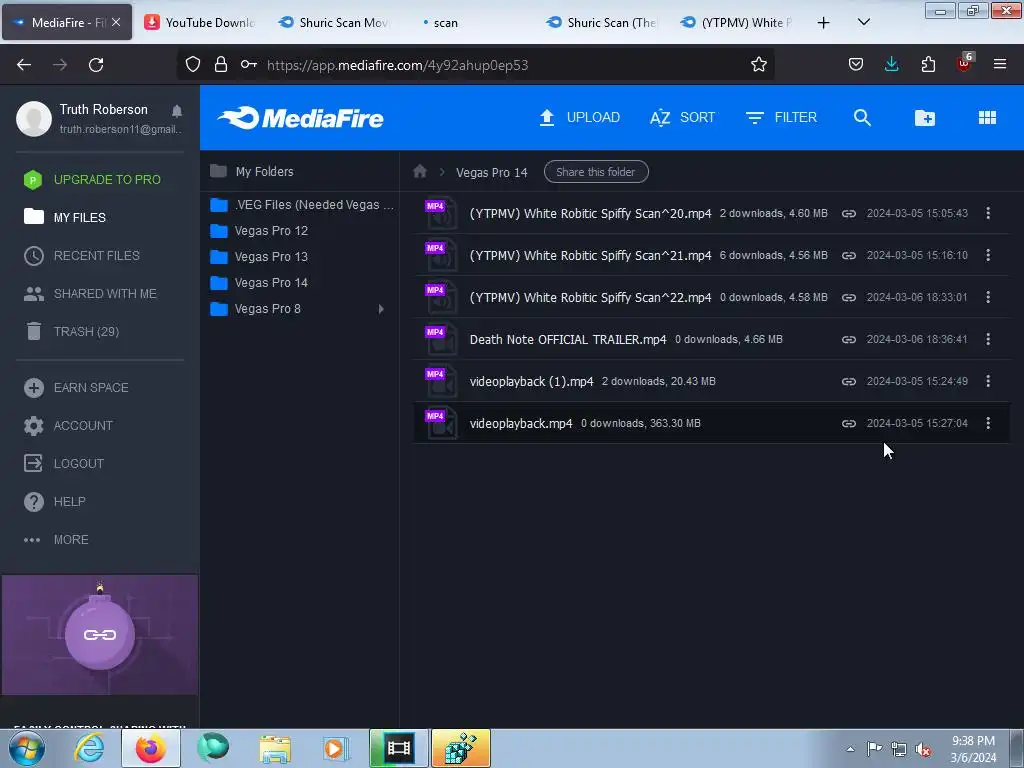Viewport: 1024px width, 768px height.
Task: Copy link for videoplayback (1).mp4
Action: coord(848,381)
